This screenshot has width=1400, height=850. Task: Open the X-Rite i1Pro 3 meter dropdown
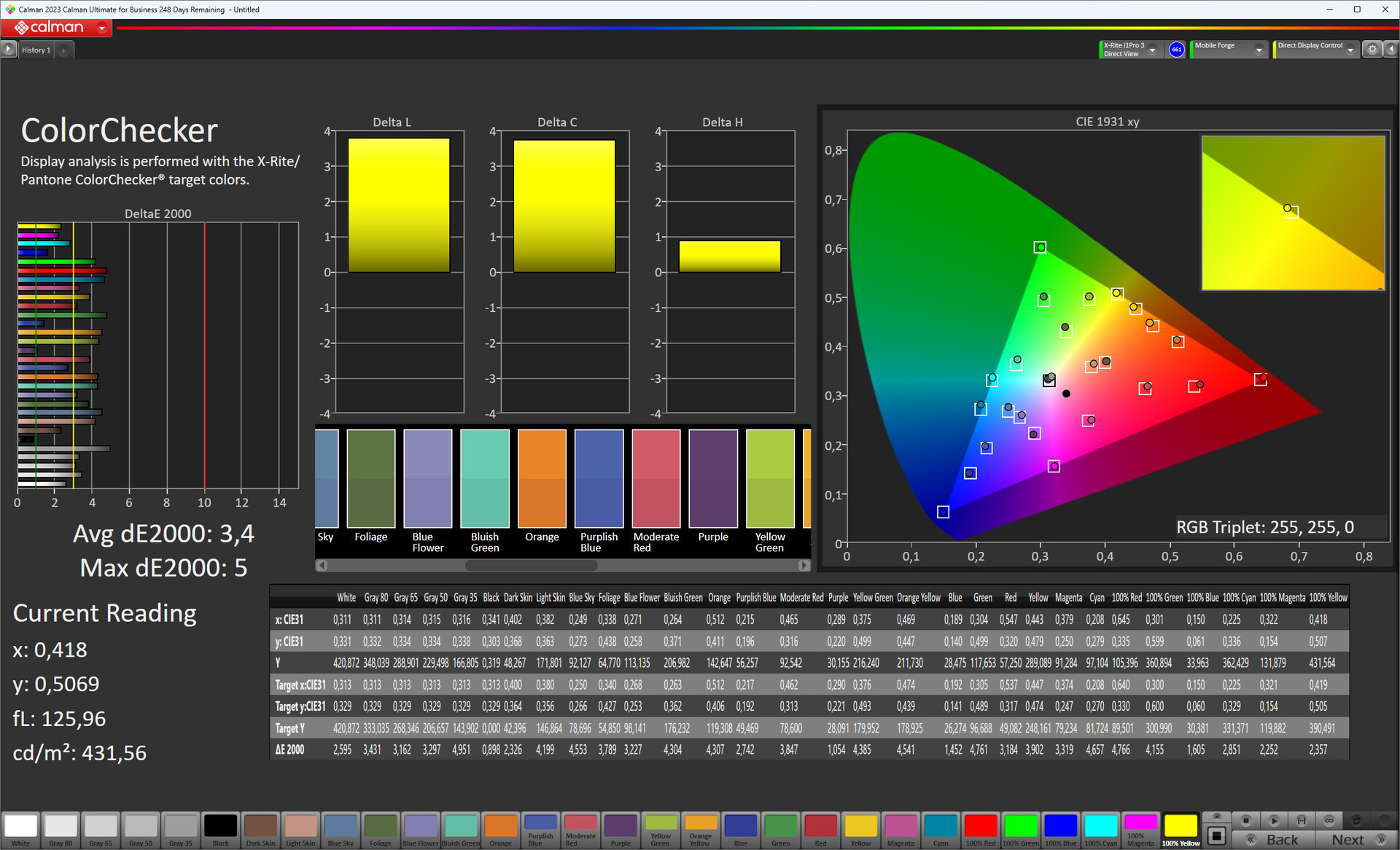click(1153, 50)
